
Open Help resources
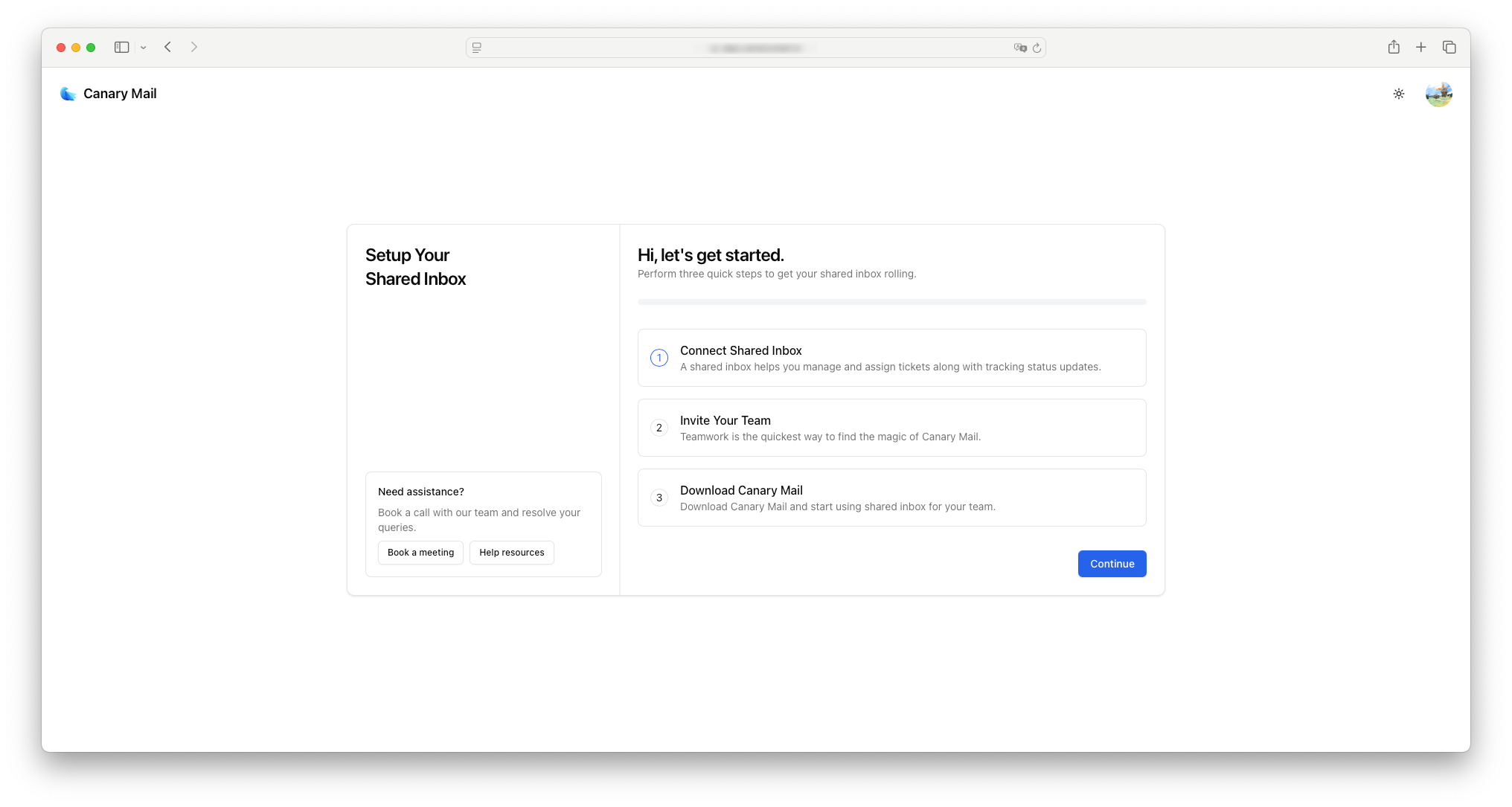coord(511,553)
